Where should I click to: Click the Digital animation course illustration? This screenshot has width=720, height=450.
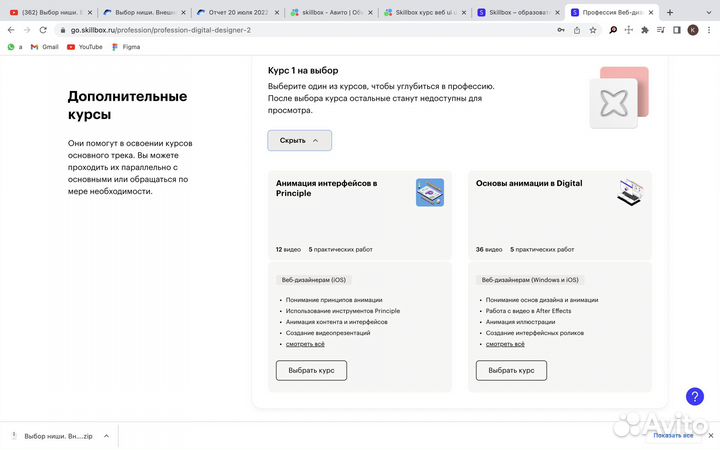point(630,192)
